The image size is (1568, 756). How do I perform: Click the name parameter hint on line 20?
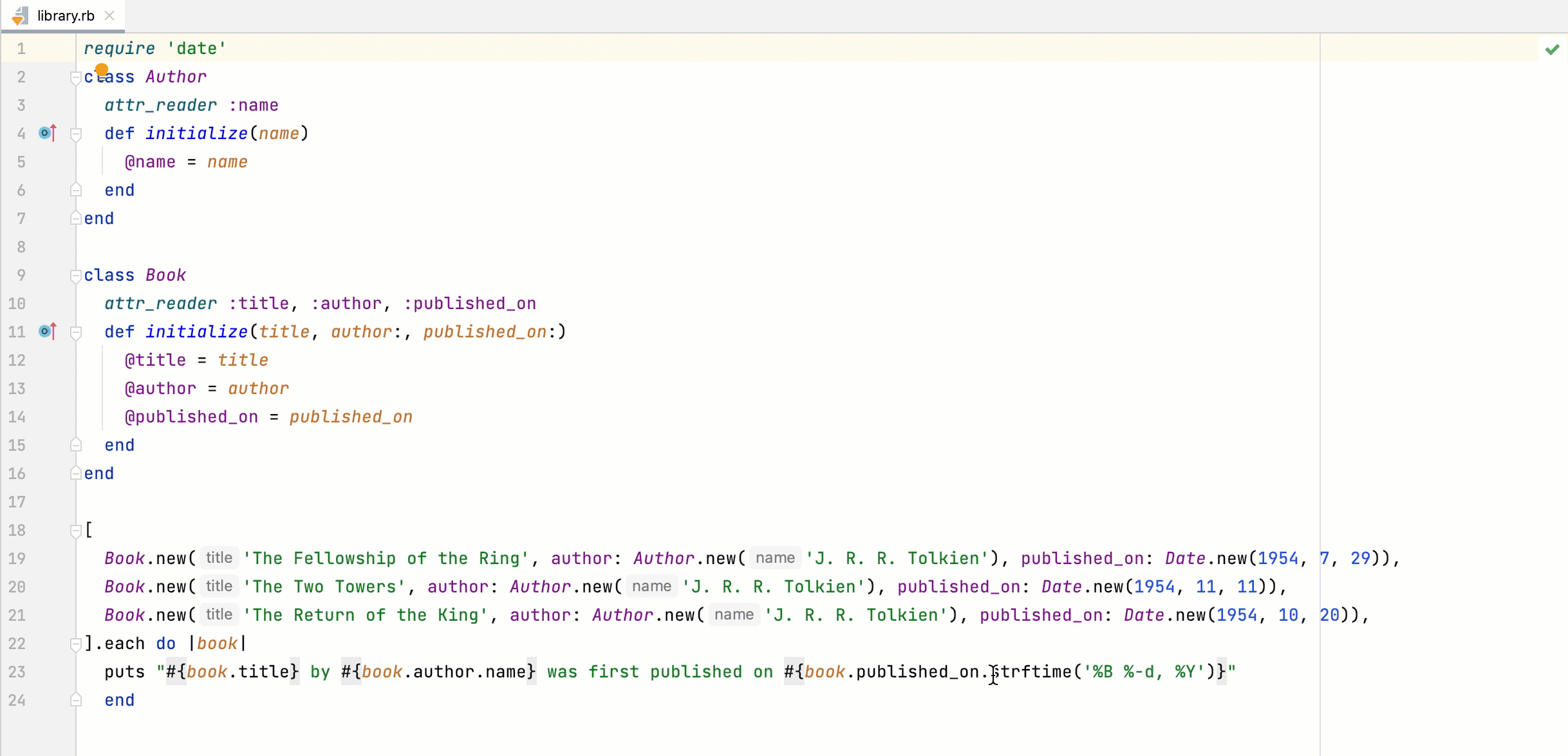click(651, 587)
